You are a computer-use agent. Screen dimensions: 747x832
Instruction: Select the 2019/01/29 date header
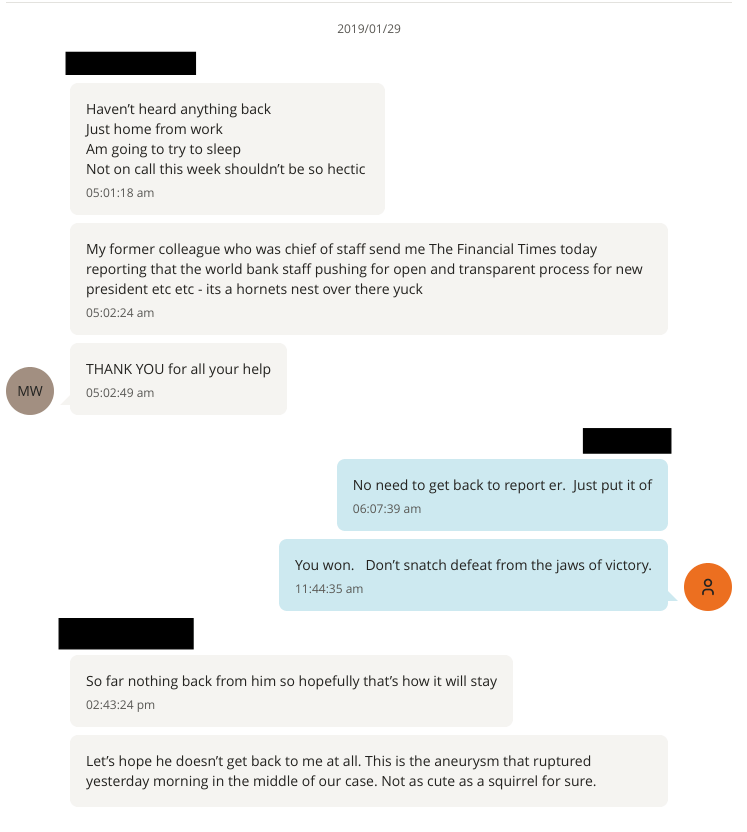(369, 29)
